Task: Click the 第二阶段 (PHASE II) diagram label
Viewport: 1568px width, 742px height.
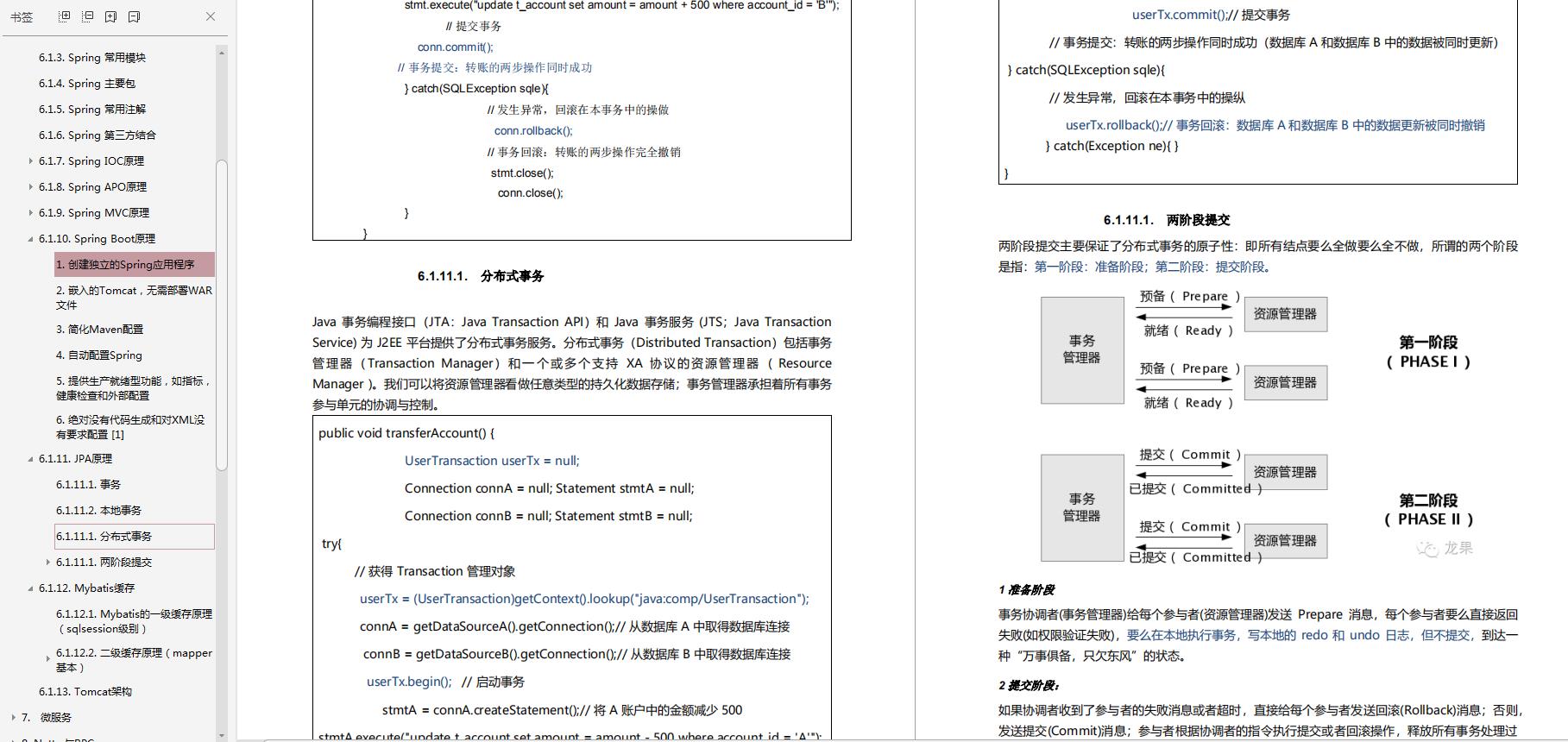Action: [1428, 510]
